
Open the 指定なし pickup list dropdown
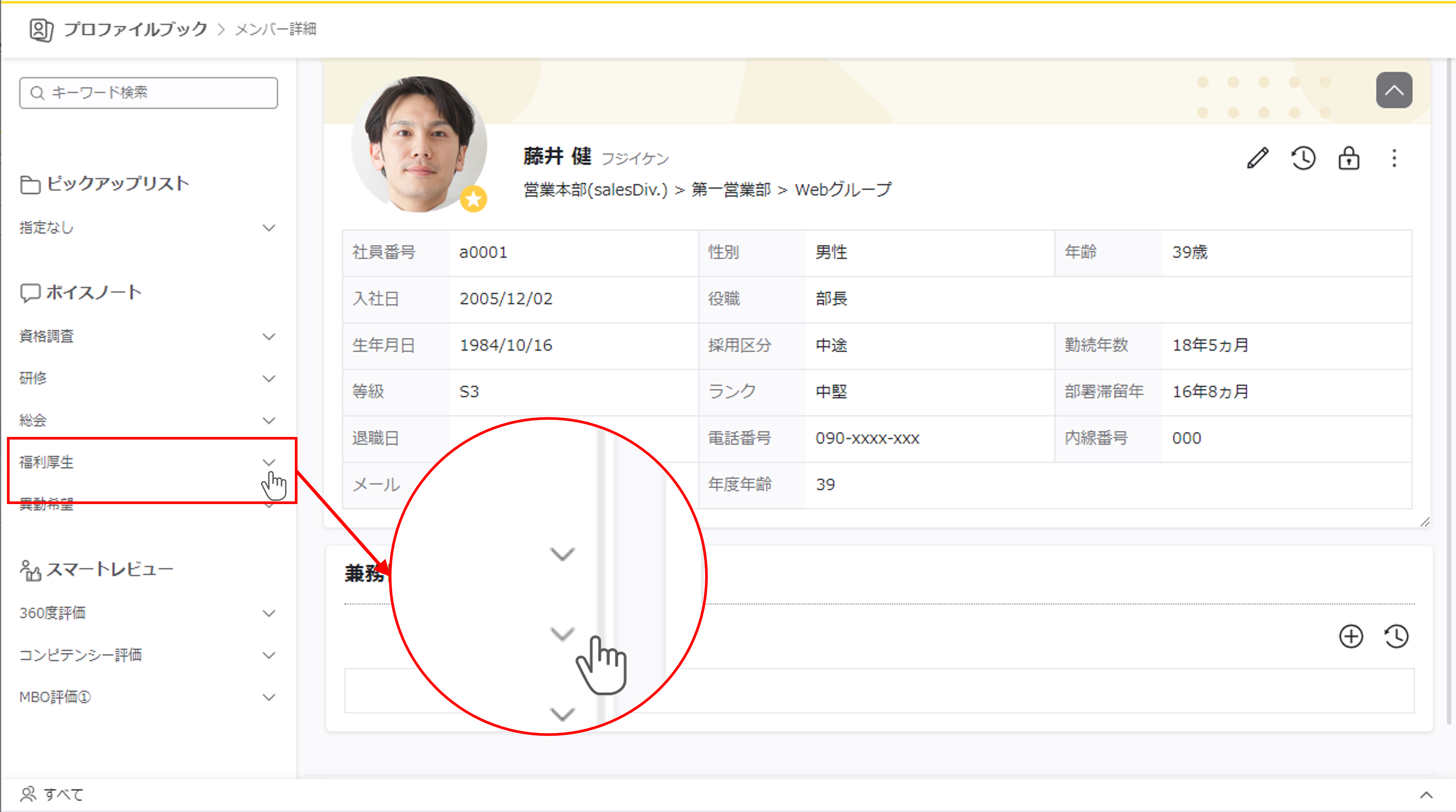(x=269, y=228)
